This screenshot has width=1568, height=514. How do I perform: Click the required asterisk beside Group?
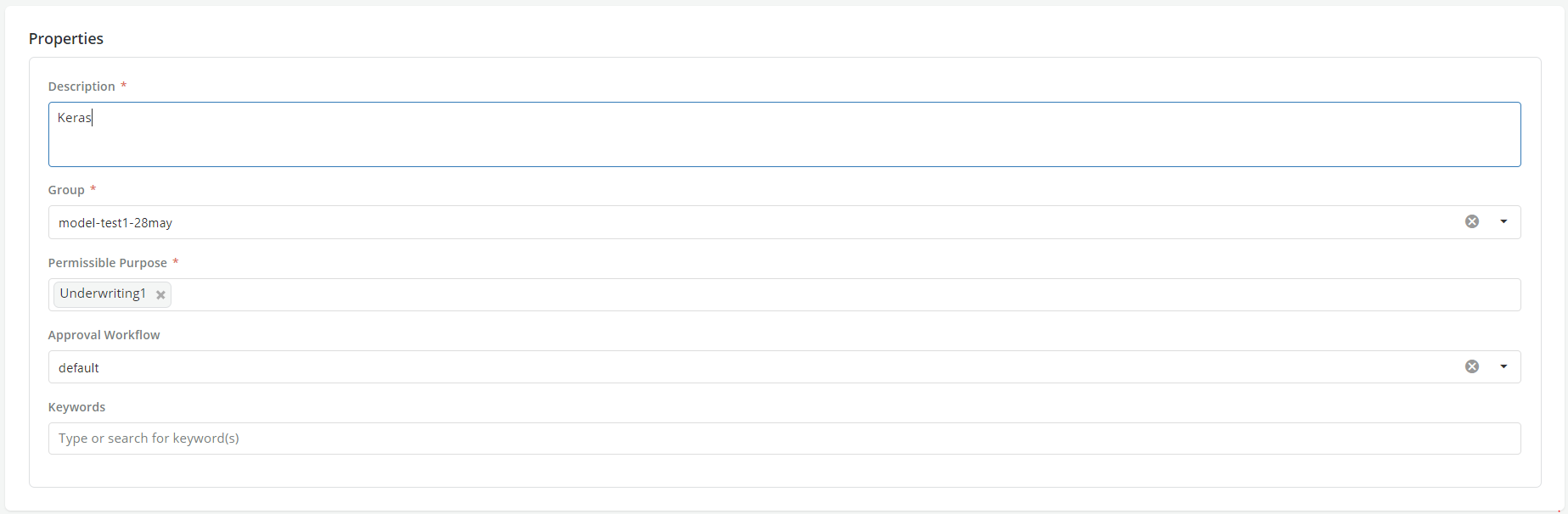point(93,189)
